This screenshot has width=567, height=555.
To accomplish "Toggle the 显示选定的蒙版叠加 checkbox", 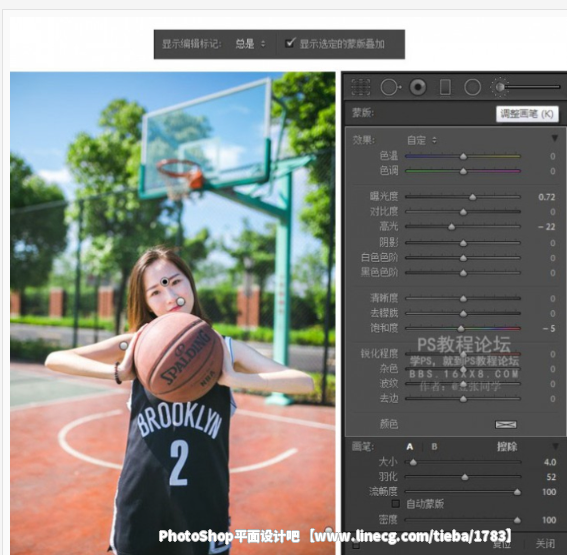I will pos(290,43).
